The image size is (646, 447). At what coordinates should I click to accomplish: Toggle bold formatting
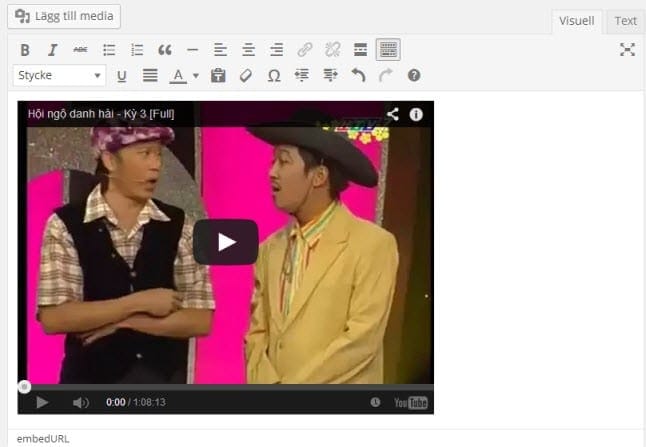pos(25,50)
